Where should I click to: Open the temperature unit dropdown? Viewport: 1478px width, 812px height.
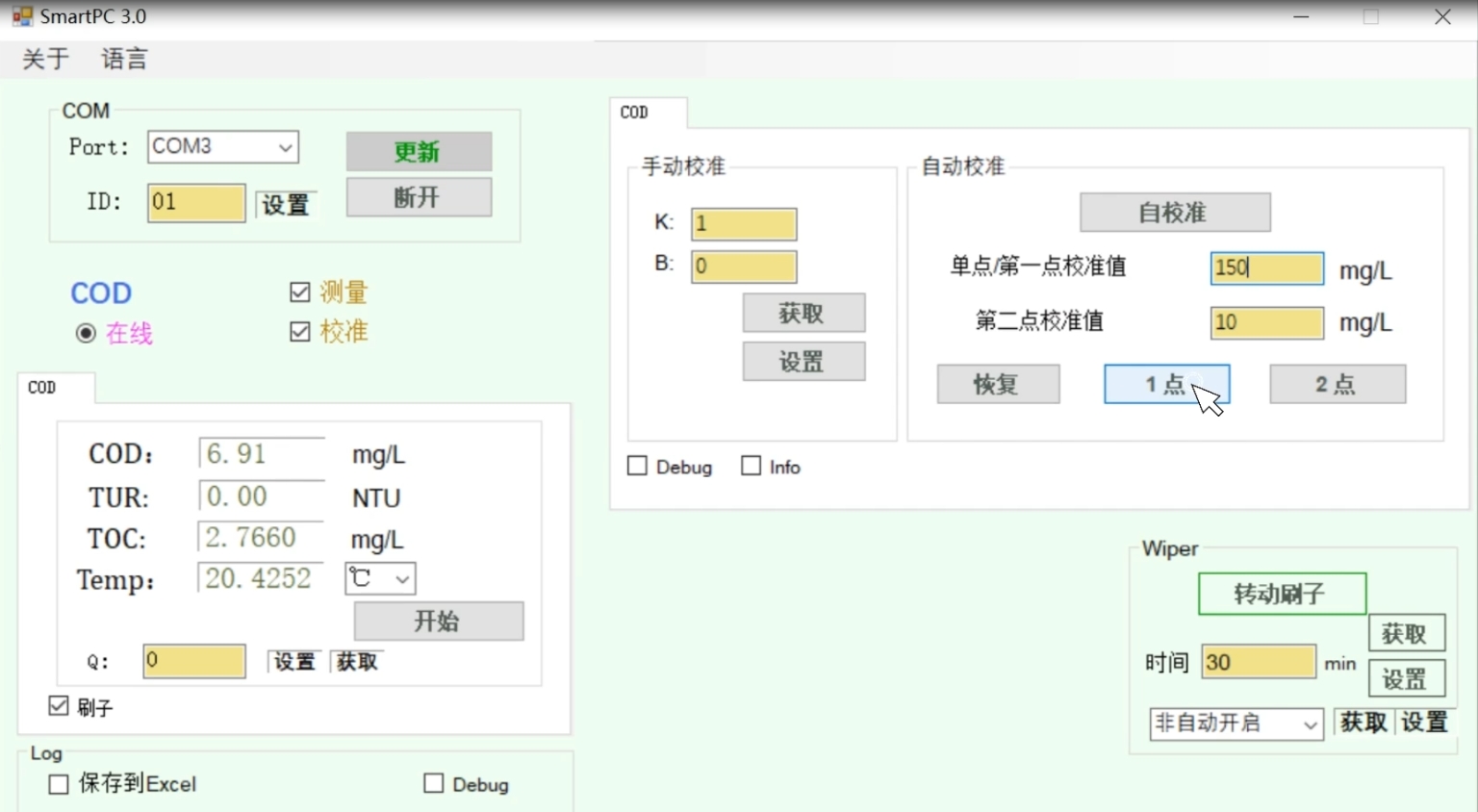click(402, 578)
